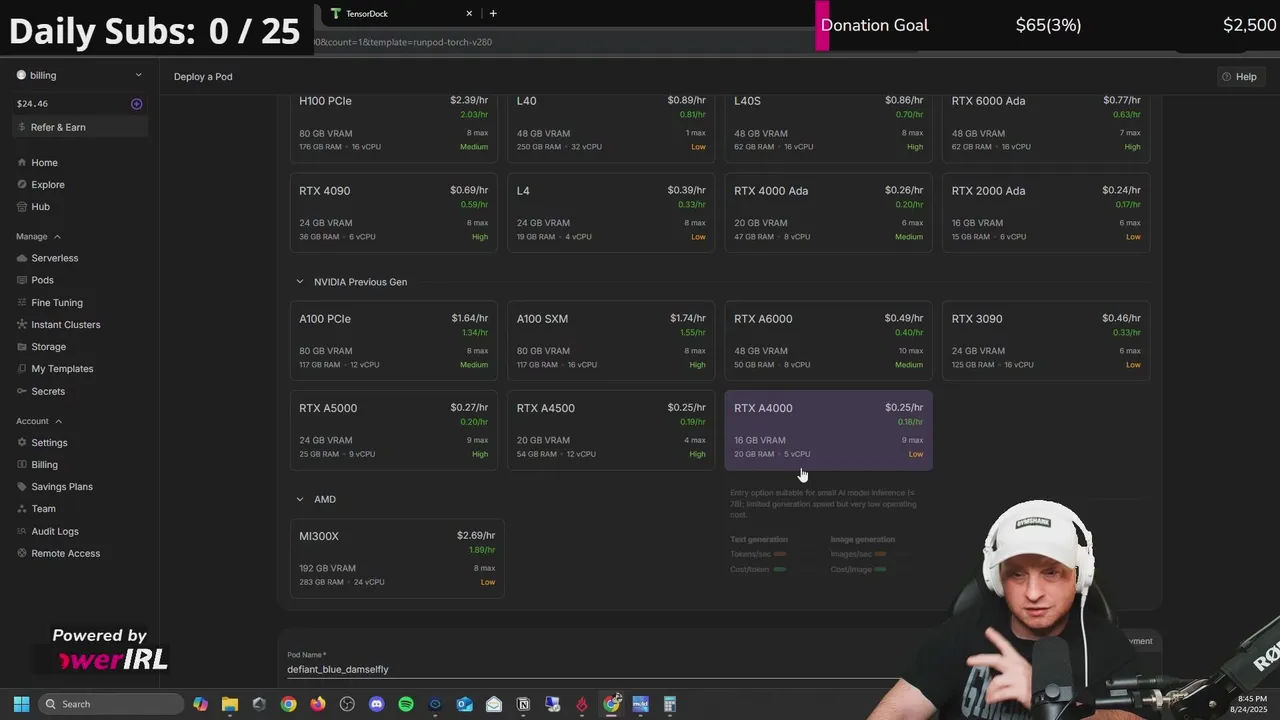Screen dimensions: 1280x720
Task: Add credits with the purple plus icon
Action: (x=137, y=104)
